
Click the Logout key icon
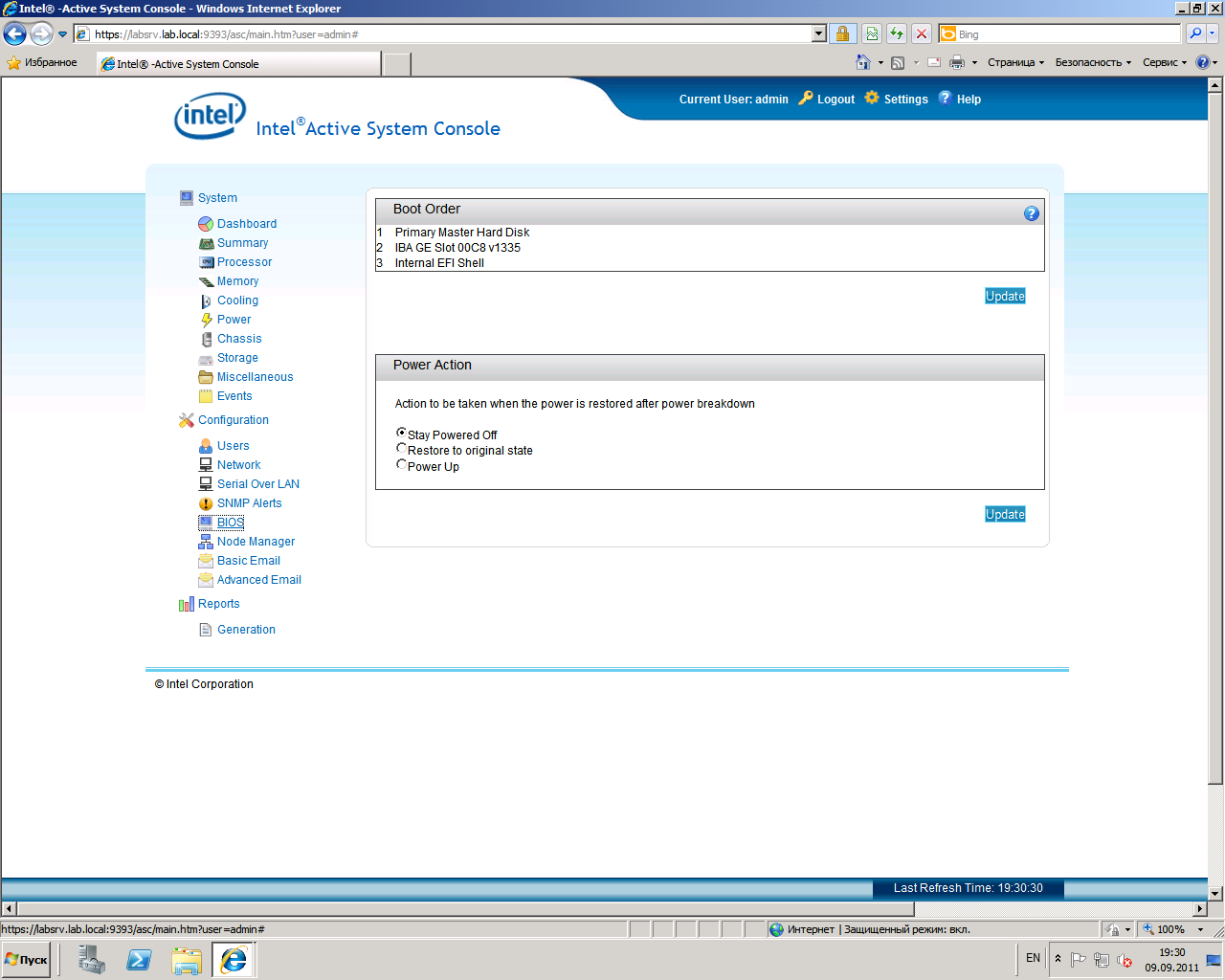pyautogui.click(x=806, y=98)
